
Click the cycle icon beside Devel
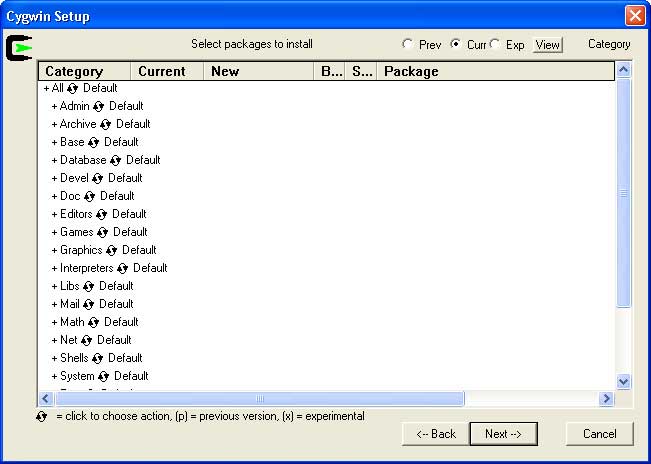[x=98, y=178]
